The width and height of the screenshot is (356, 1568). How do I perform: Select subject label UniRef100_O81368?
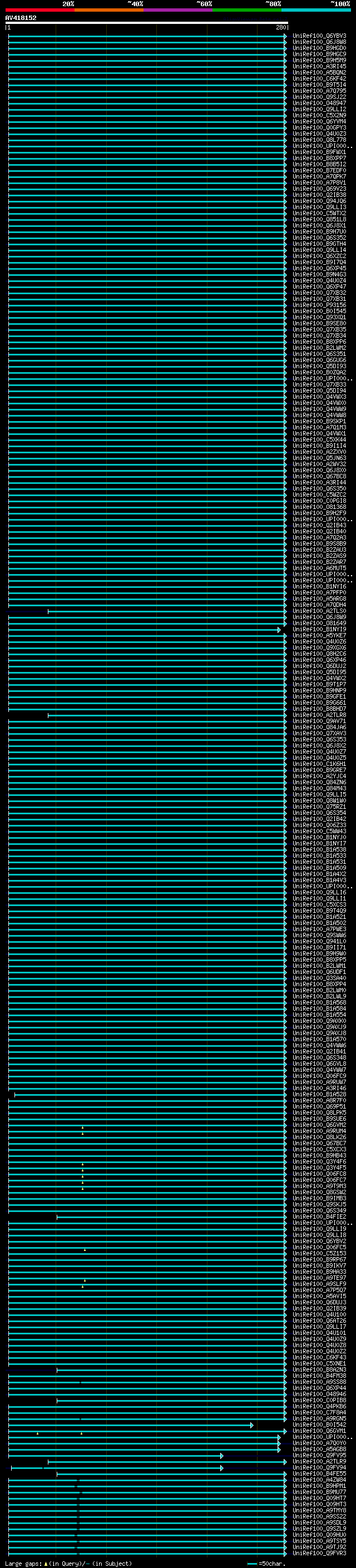(319, 506)
